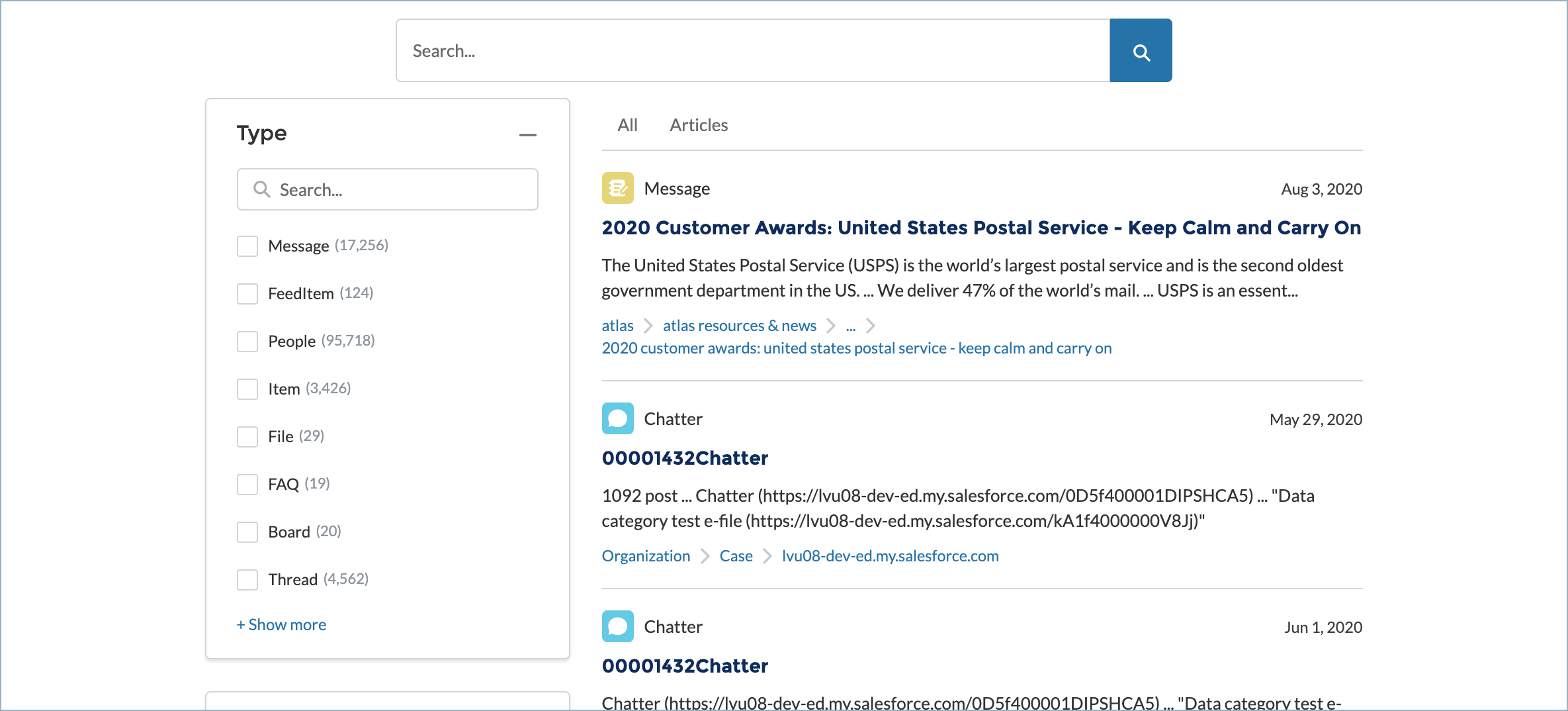
Task: Click atlas resources & news breadcrumb
Action: [x=740, y=326]
